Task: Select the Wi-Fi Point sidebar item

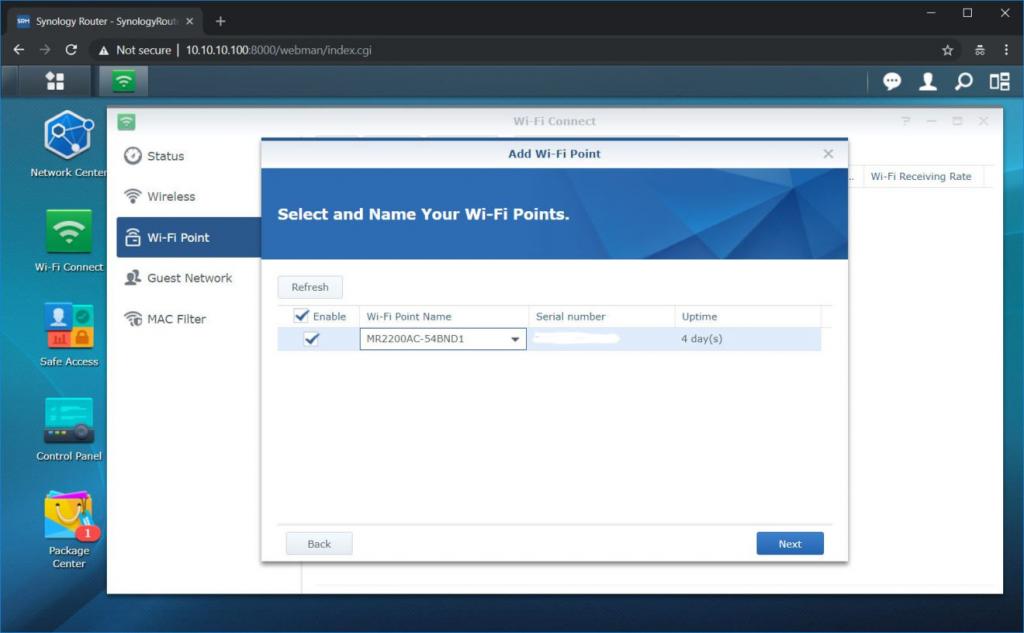Action: [x=188, y=237]
